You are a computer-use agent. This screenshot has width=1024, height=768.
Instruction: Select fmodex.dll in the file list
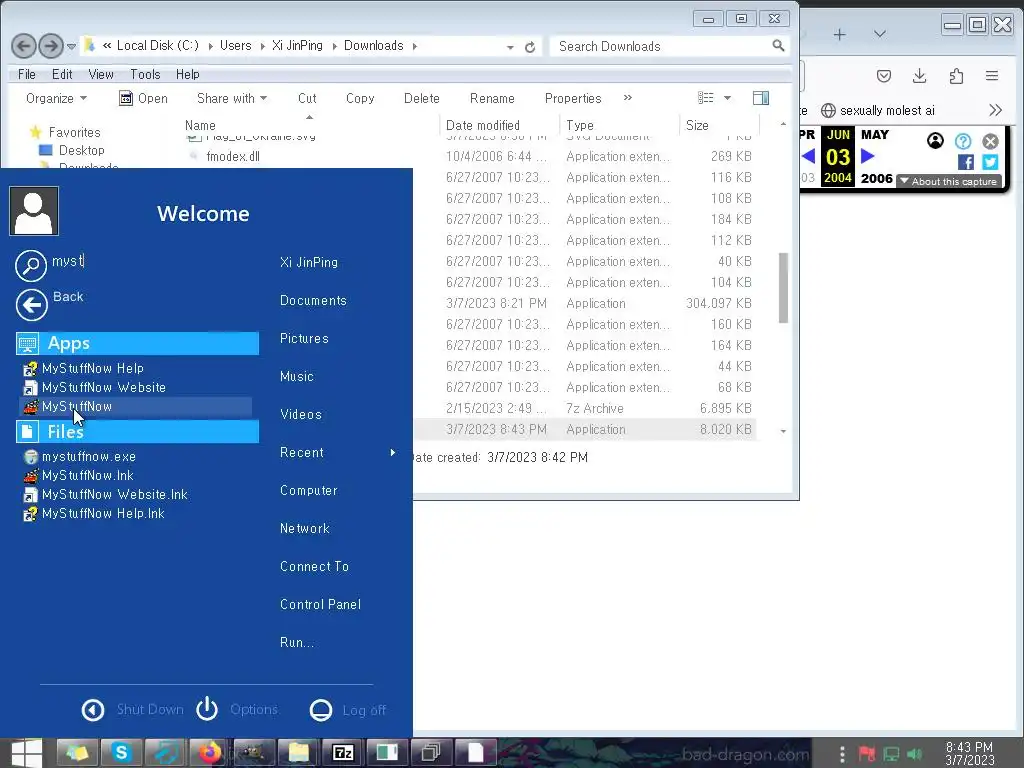[x=232, y=157]
